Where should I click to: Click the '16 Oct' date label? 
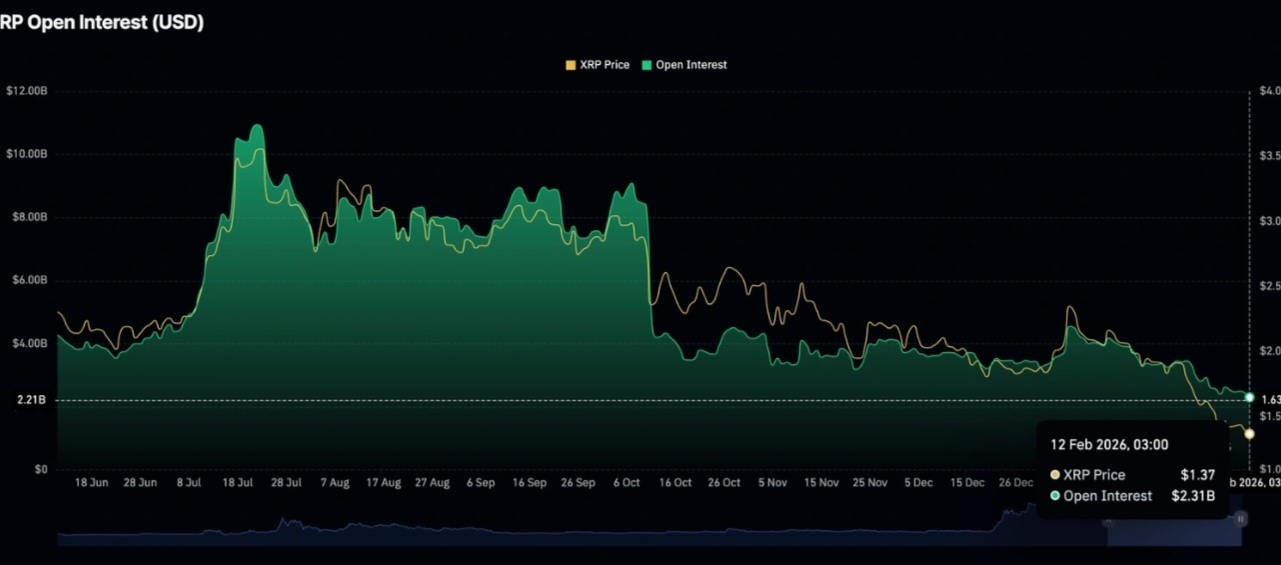pos(675,483)
